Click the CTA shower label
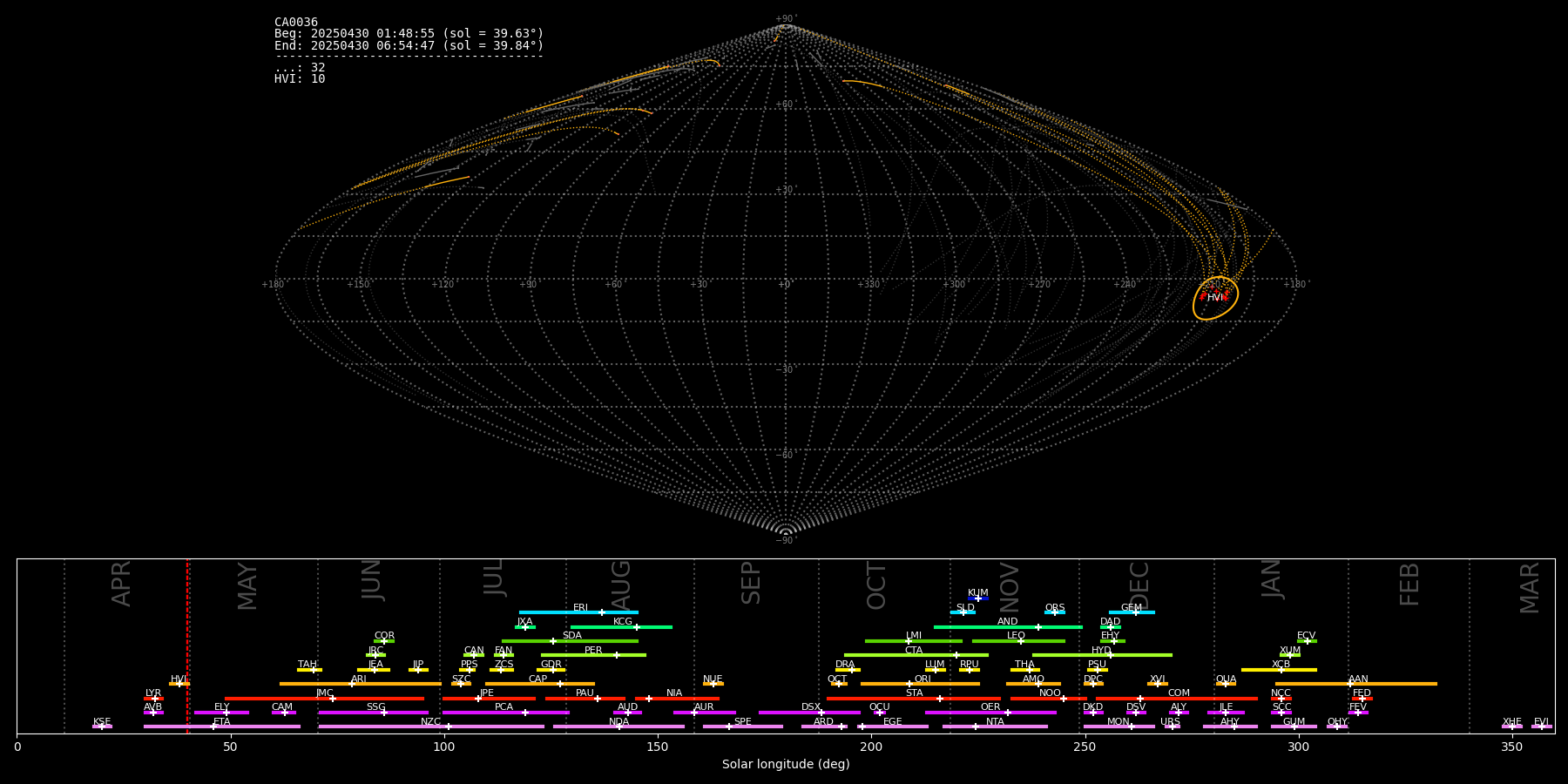1568x784 pixels. pos(914,651)
